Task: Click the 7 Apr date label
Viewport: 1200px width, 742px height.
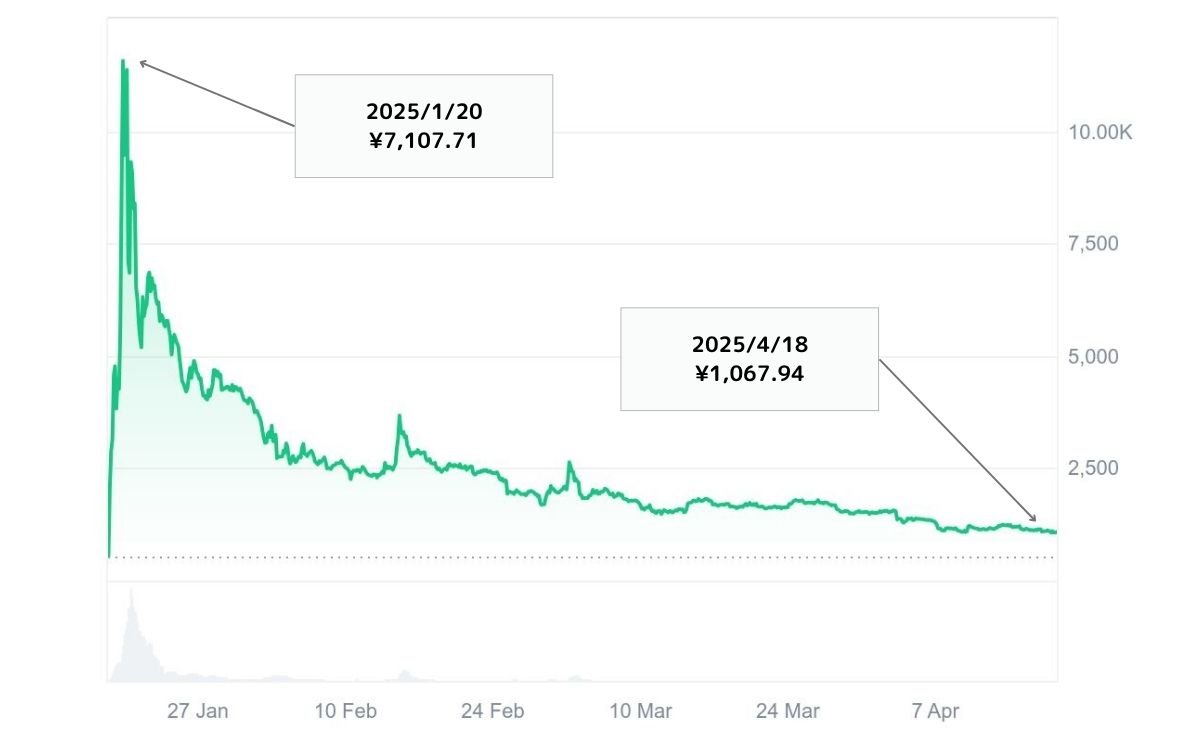Action: coord(935,711)
